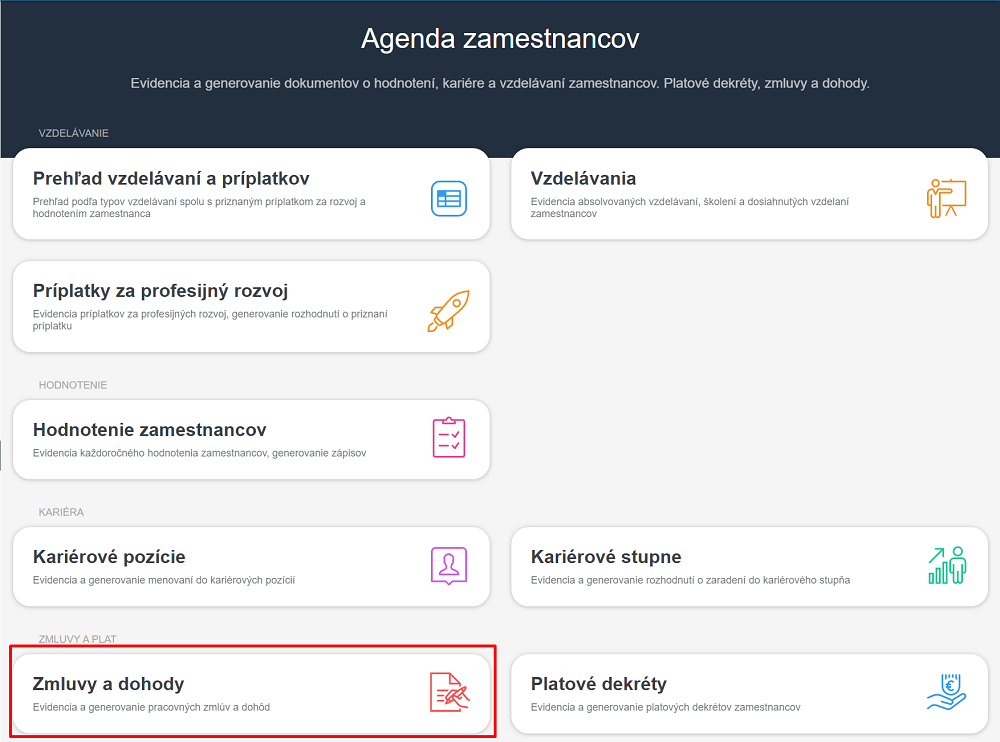The height and width of the screenshot is (742, 1000).
Task: Click the green growth chart icon
Action: pyautogui.click(x=946, y=565)
